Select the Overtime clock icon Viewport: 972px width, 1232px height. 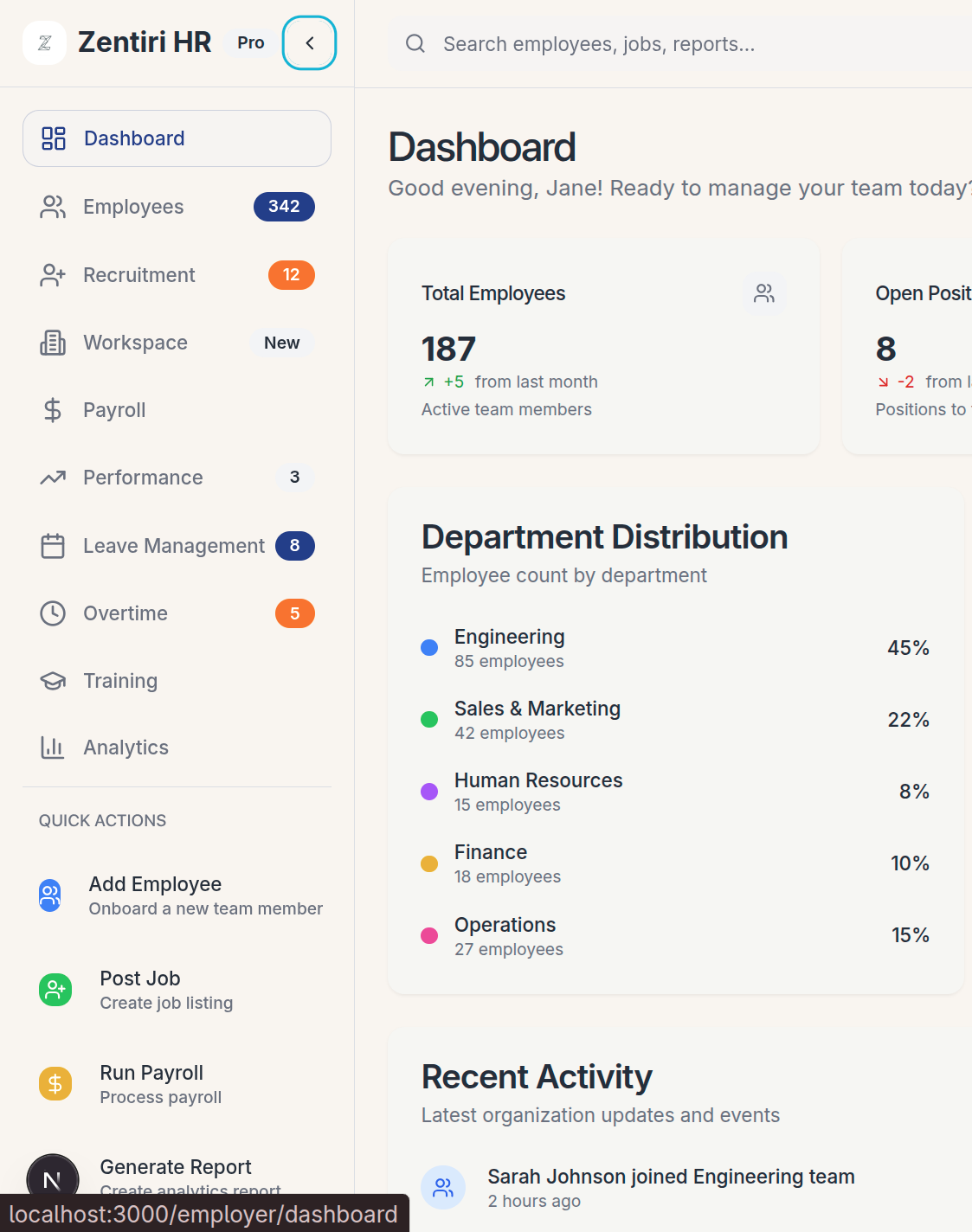tap(52, 613)
